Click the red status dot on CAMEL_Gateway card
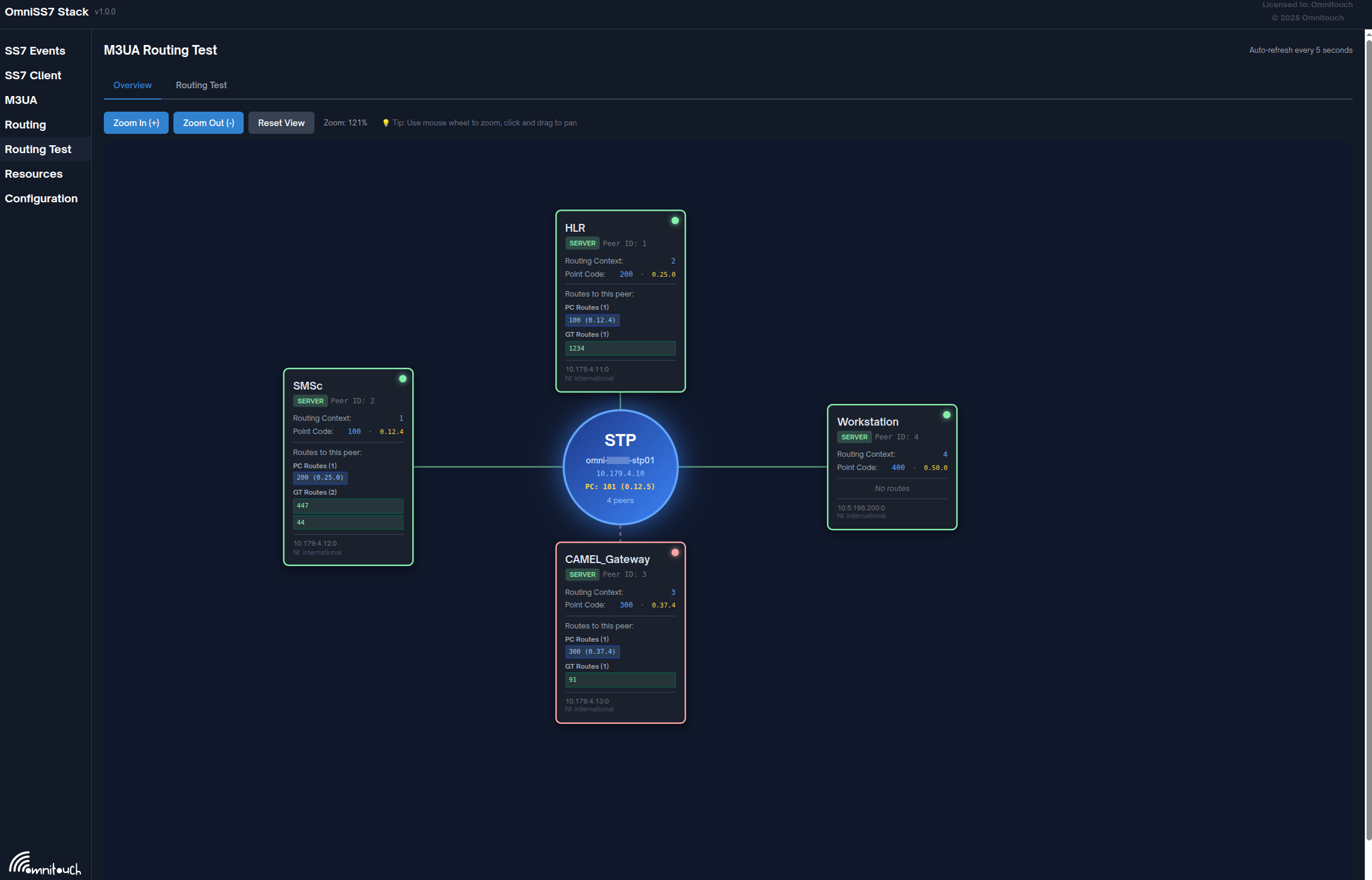This screenshot has height=880, width=1372. pyautogui.click(x=675, y=552)
